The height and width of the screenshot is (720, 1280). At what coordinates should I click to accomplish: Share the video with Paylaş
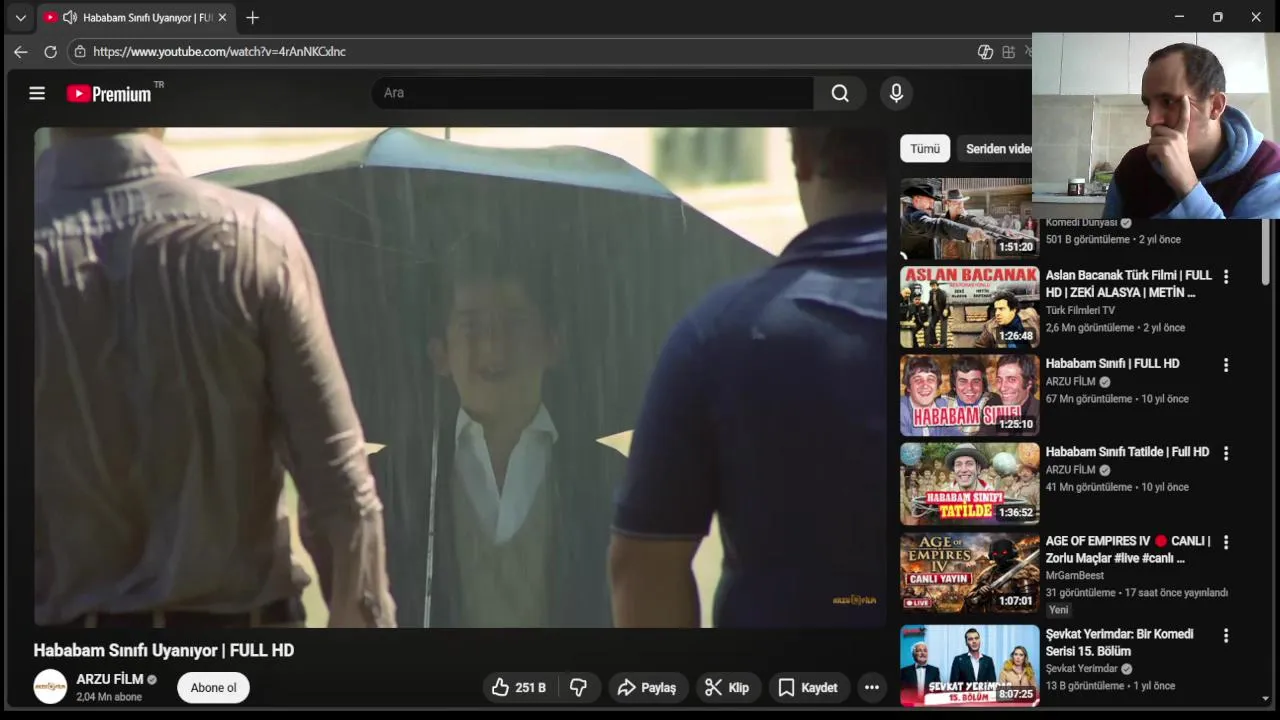pyautogui.click(x=647, y=687)
